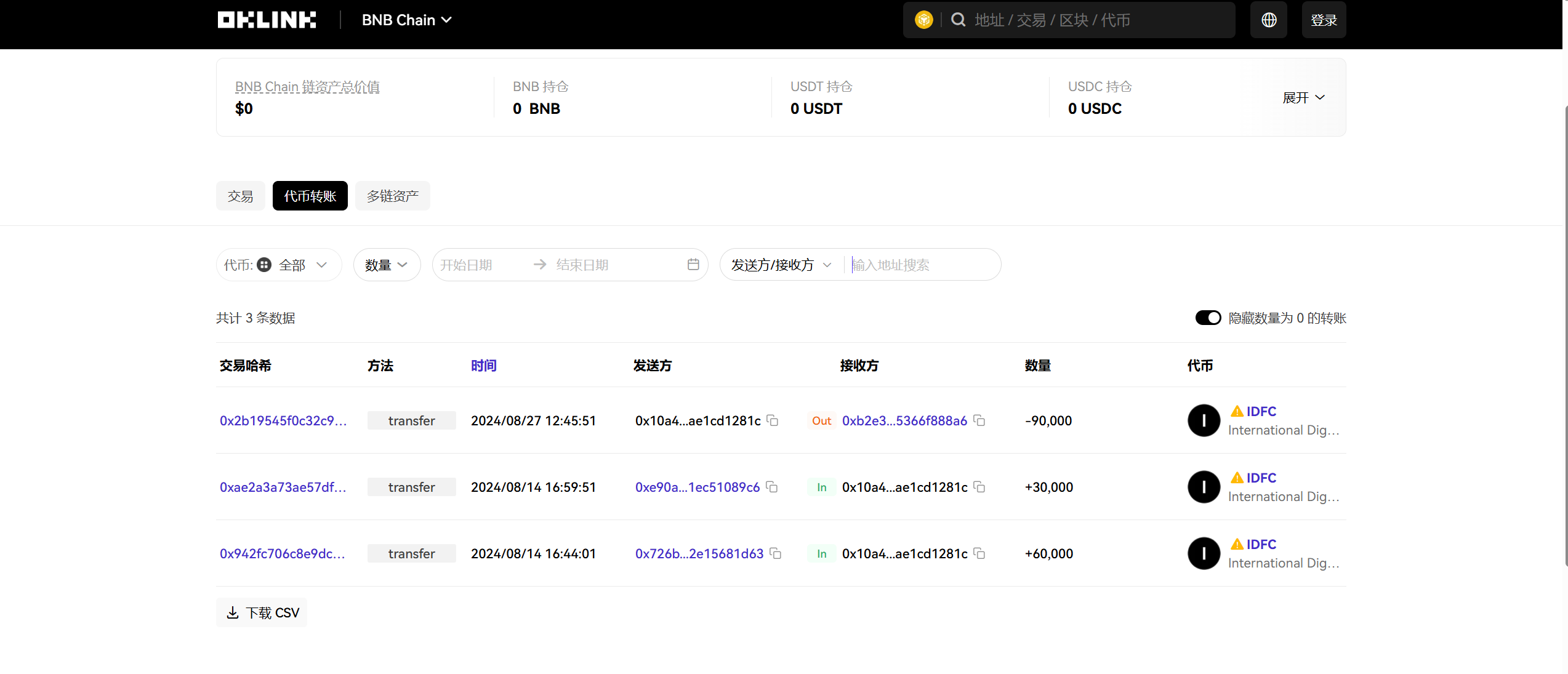This screenshot has width=1568, height=674.
Task: Toggle hide zero-amount transfers switch
Action: [x=1208, y=318]
